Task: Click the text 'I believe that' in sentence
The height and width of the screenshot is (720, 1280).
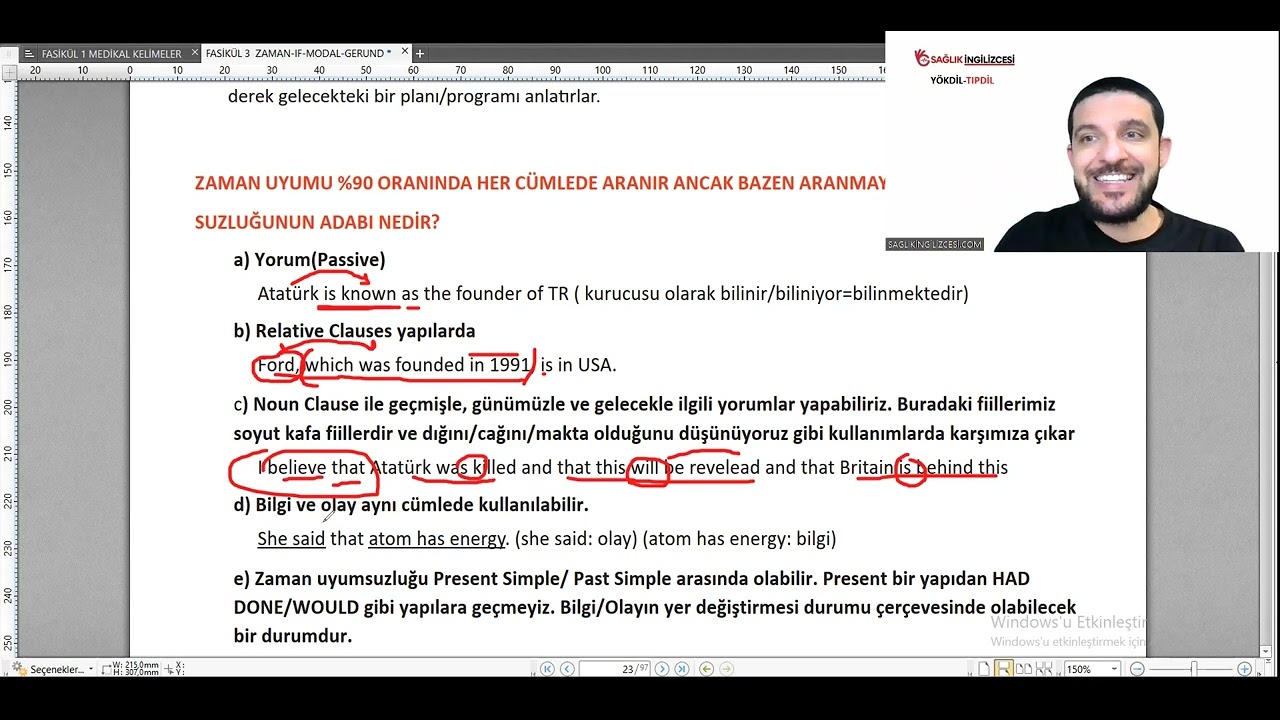Action: pyautogui.click(x=311, y=468)
